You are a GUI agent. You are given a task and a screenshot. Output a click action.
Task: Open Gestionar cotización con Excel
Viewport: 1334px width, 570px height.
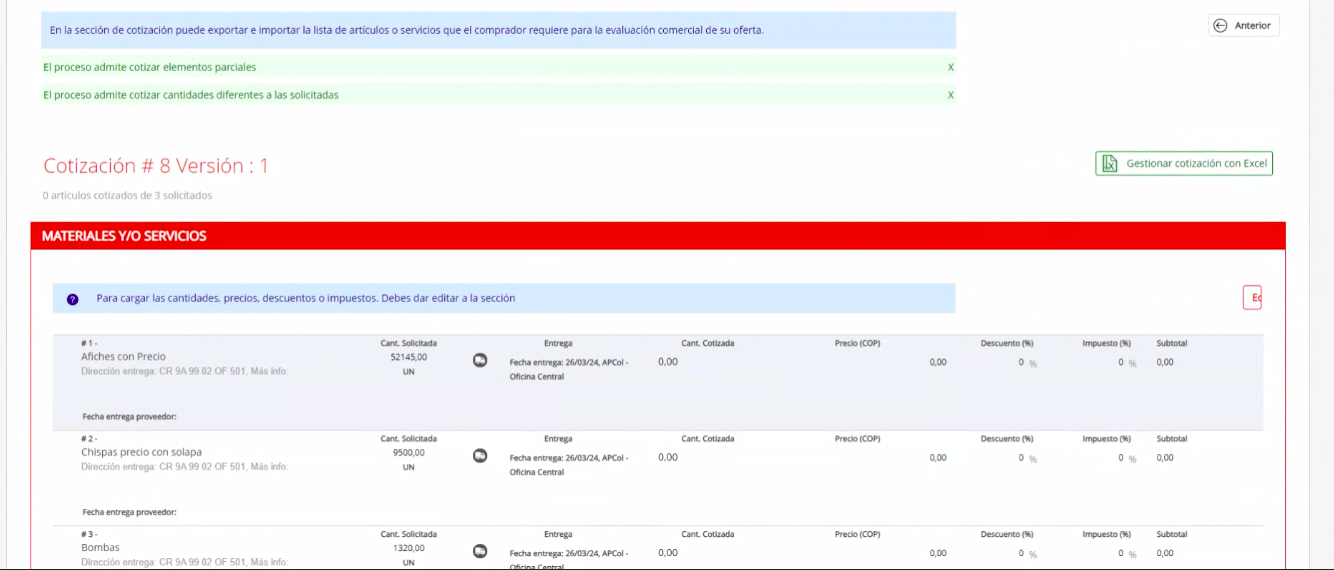tap(1184, 164)
